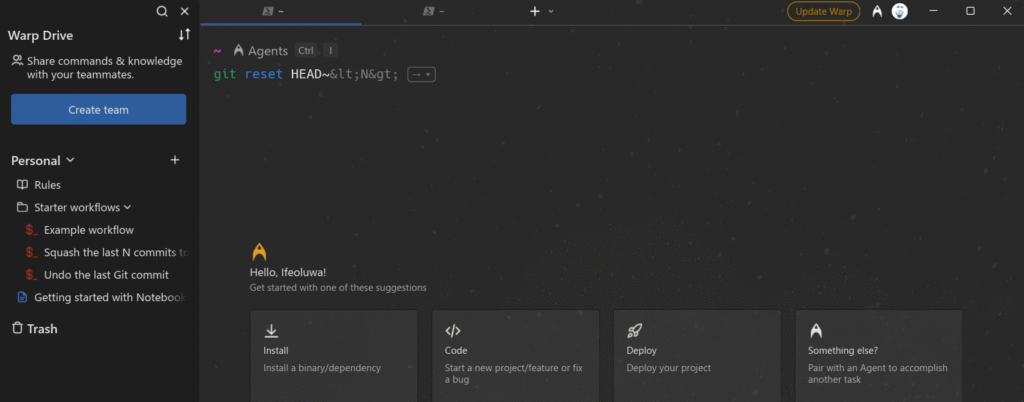
Task: Switch to the first terminal tab
Action: (x=281, y=12)
